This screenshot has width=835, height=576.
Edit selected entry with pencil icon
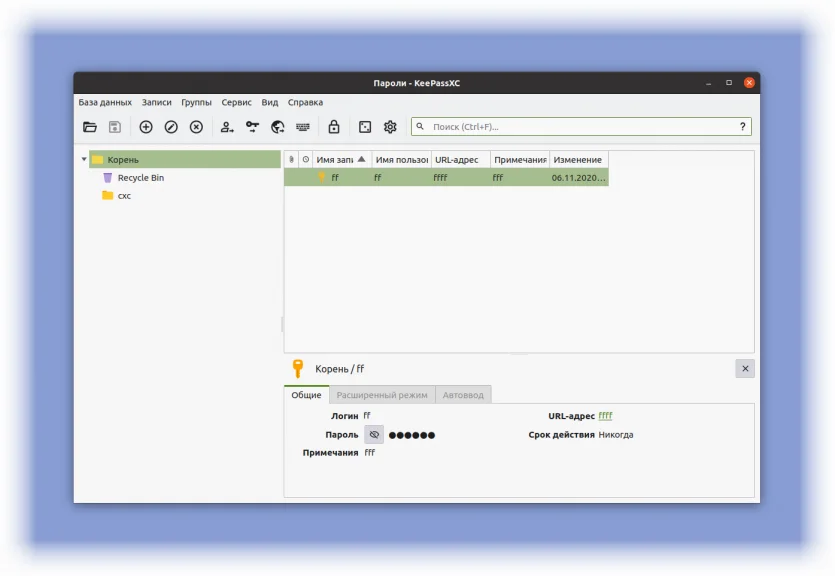(x=171, y=127)
